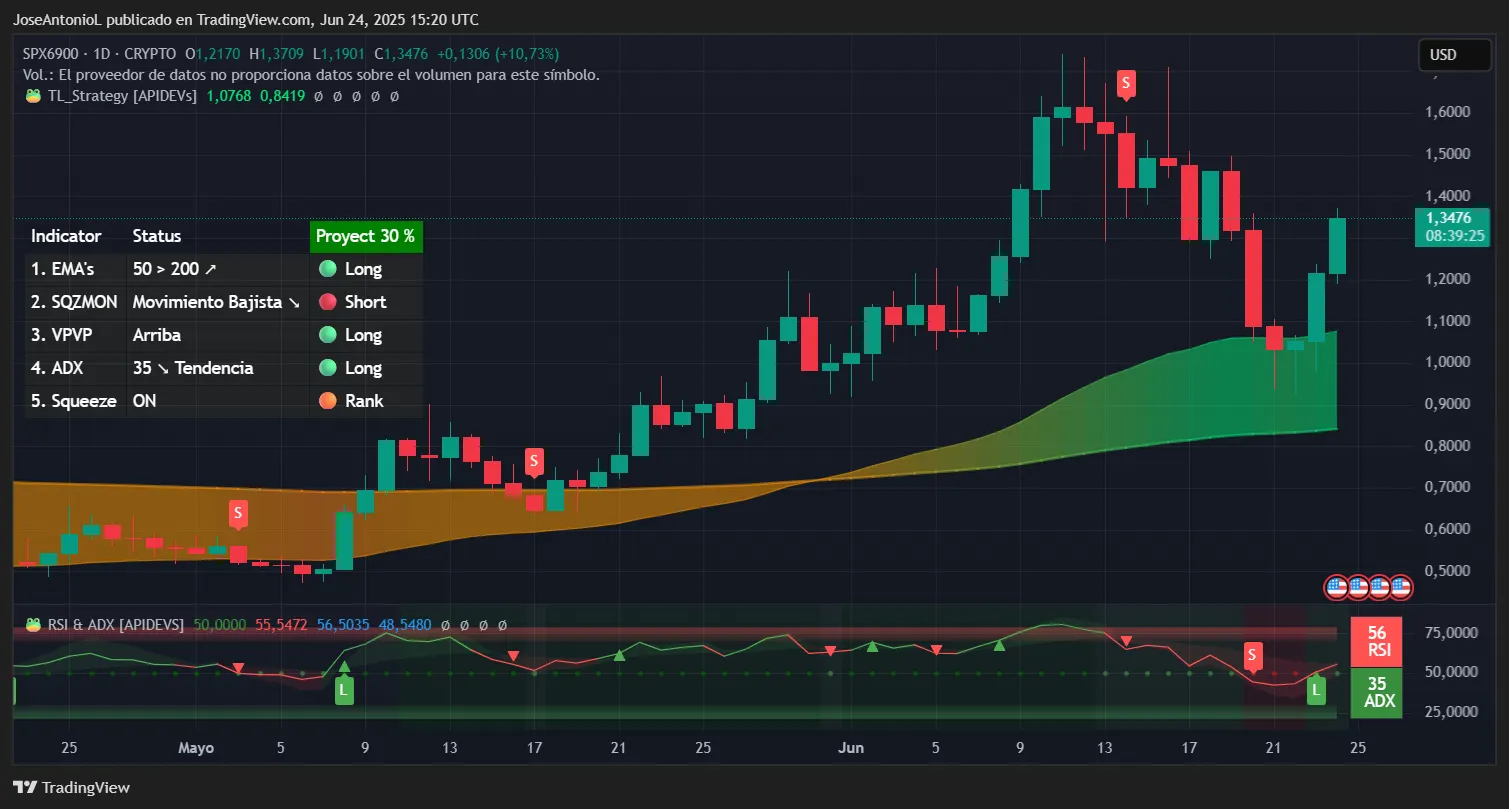Click the latest green candle for June 24
The width and height of the screenshot is (1509, 809).
[x=1337, y=246]
